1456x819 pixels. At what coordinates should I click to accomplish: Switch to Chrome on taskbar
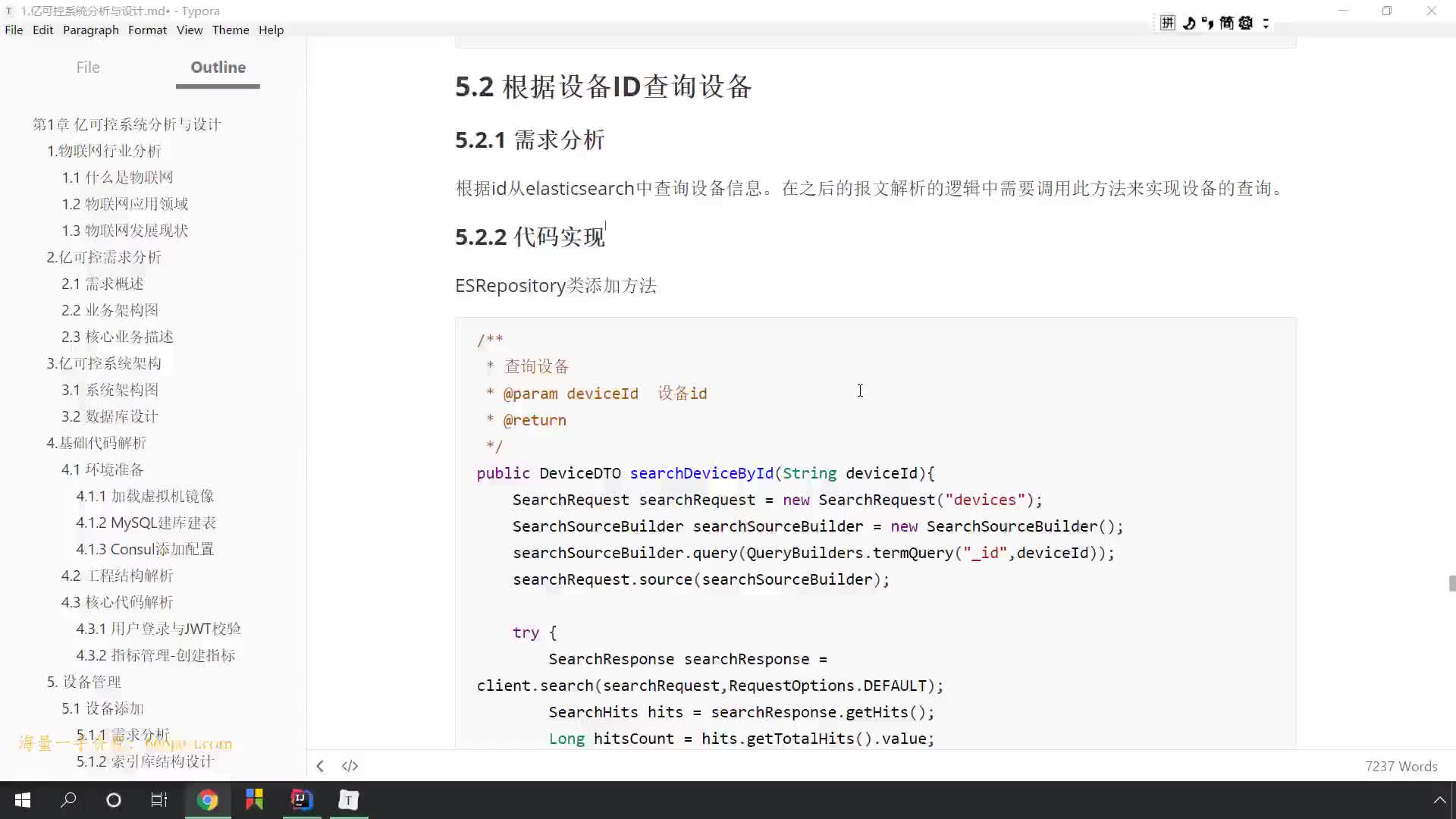click(x=207, y=800)
